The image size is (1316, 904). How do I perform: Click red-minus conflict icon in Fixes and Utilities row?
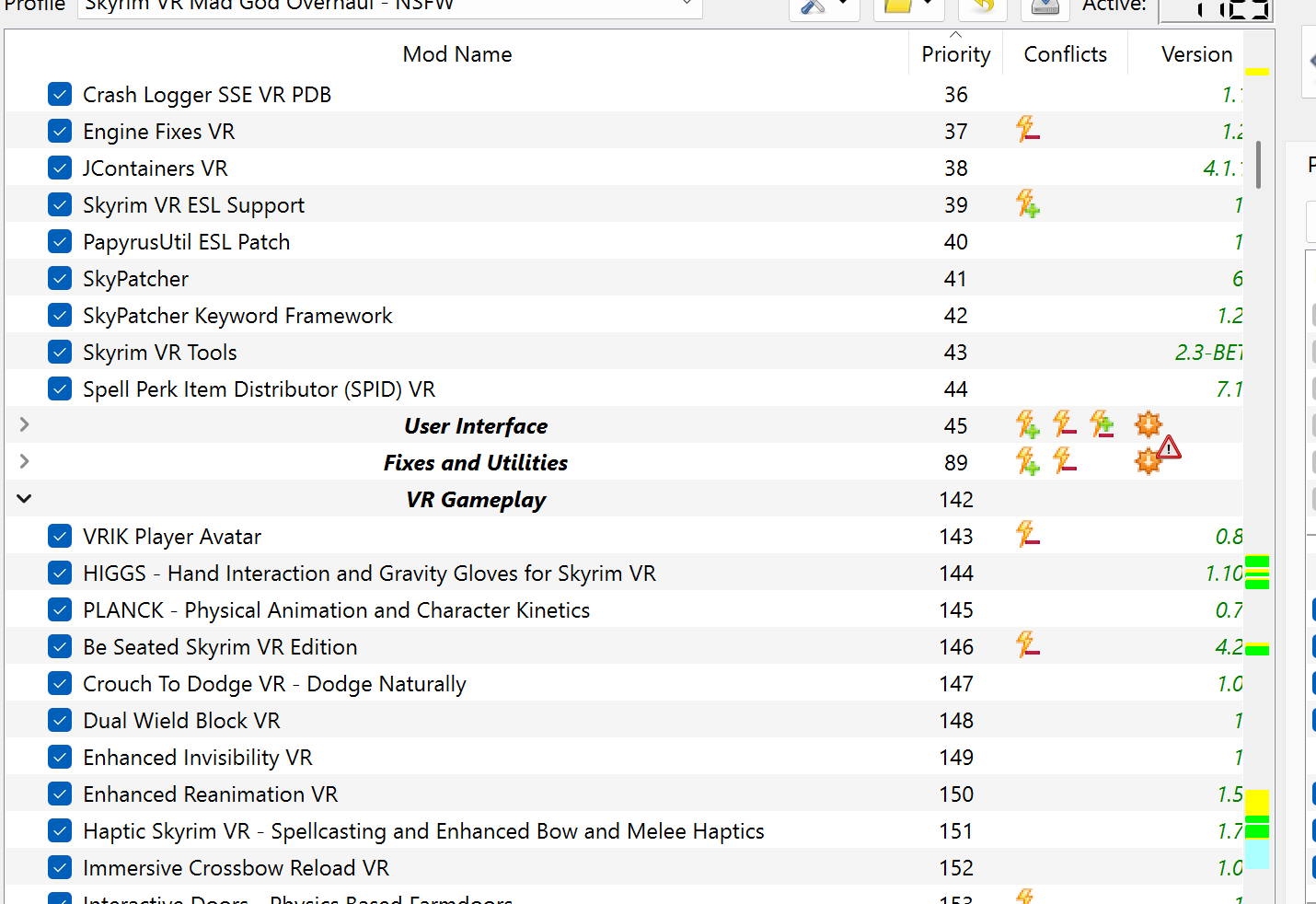pos(1065,460)
